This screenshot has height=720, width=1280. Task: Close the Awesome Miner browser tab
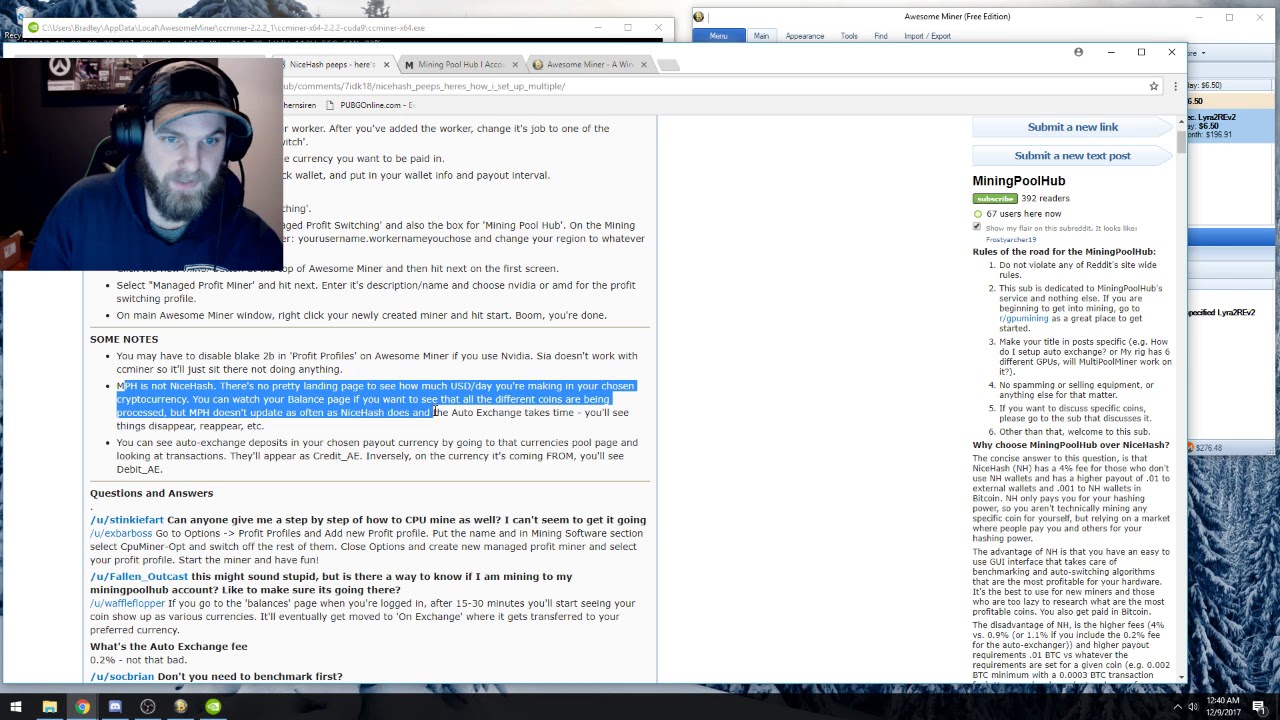tap(643, 65)
